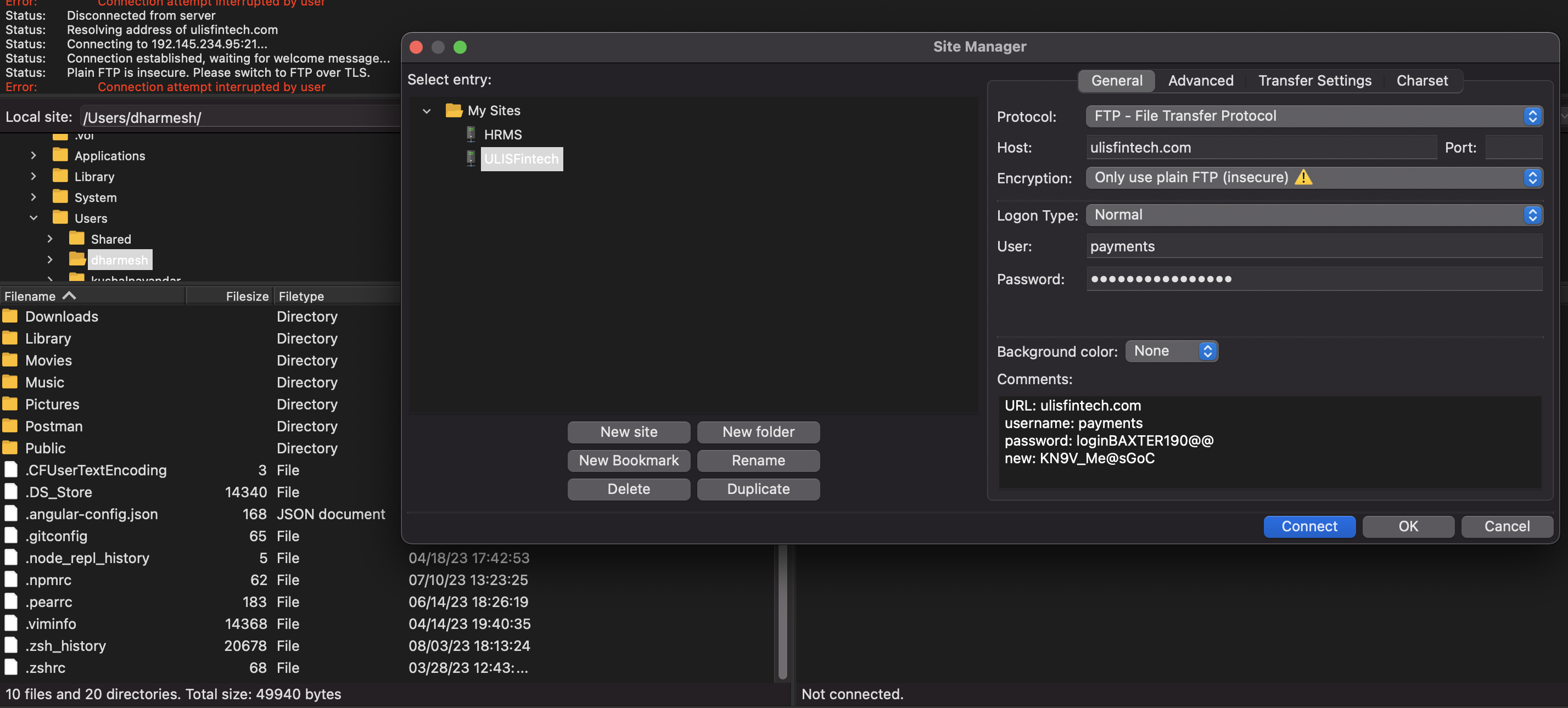Switch to the Transfer Settings tab
Image resolution: width=1568 pixels, height=708 pixels.
(x=1314, y=80)
